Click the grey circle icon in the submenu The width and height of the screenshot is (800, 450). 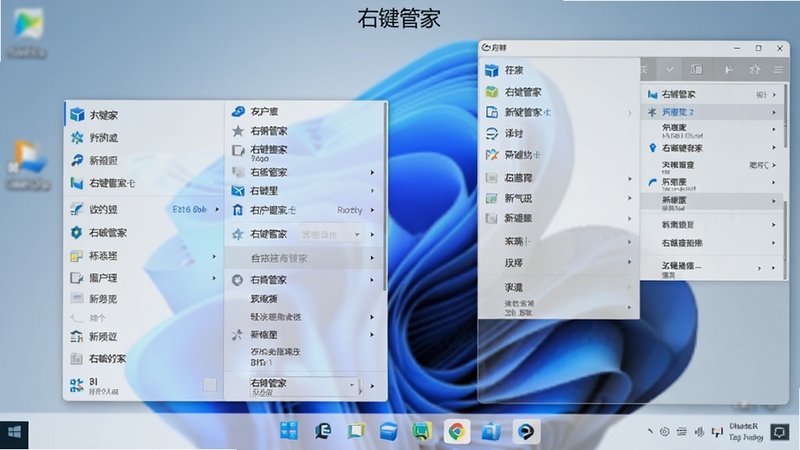(237, 280)
